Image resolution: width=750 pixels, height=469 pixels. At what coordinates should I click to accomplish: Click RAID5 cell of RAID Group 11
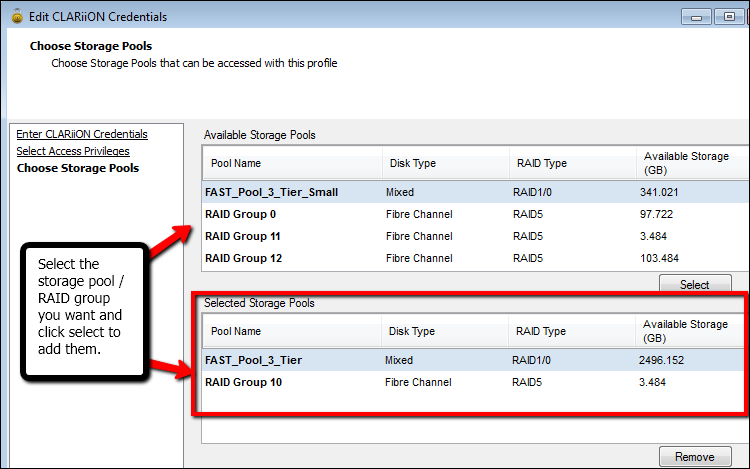coord(528,236)
